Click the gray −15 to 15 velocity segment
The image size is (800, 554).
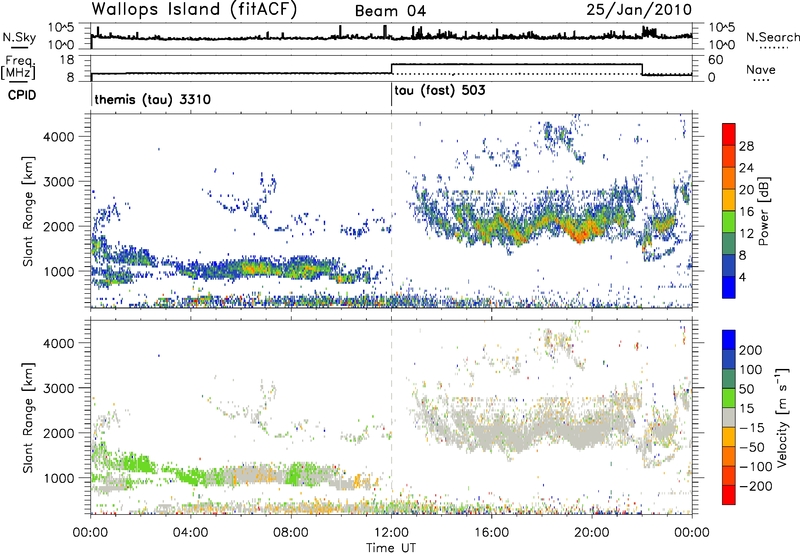pyautogui.click(x=729, y=418)
